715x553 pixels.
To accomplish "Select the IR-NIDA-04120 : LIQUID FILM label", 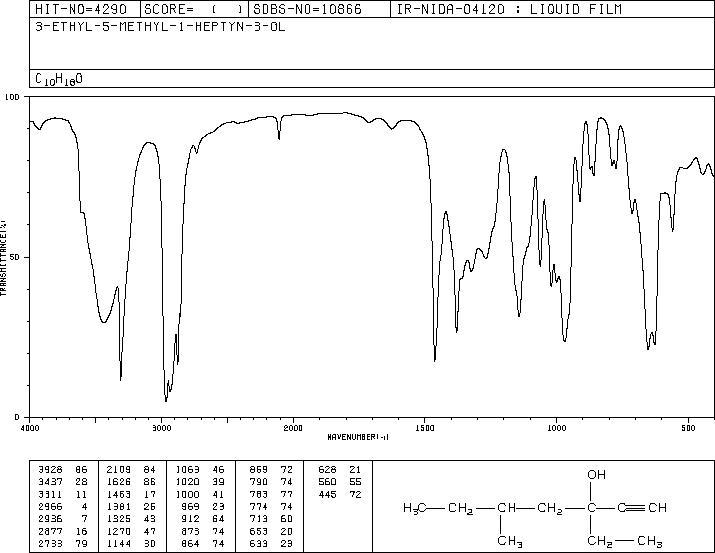I will [509, 9].
